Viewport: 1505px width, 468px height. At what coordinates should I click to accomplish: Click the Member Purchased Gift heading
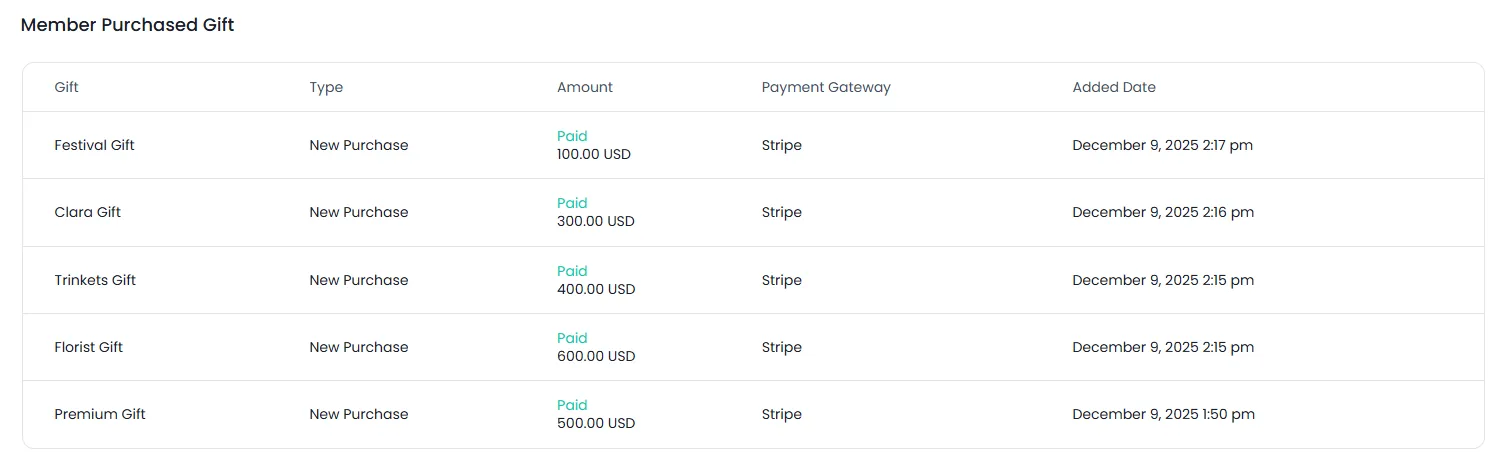[127, 25]
